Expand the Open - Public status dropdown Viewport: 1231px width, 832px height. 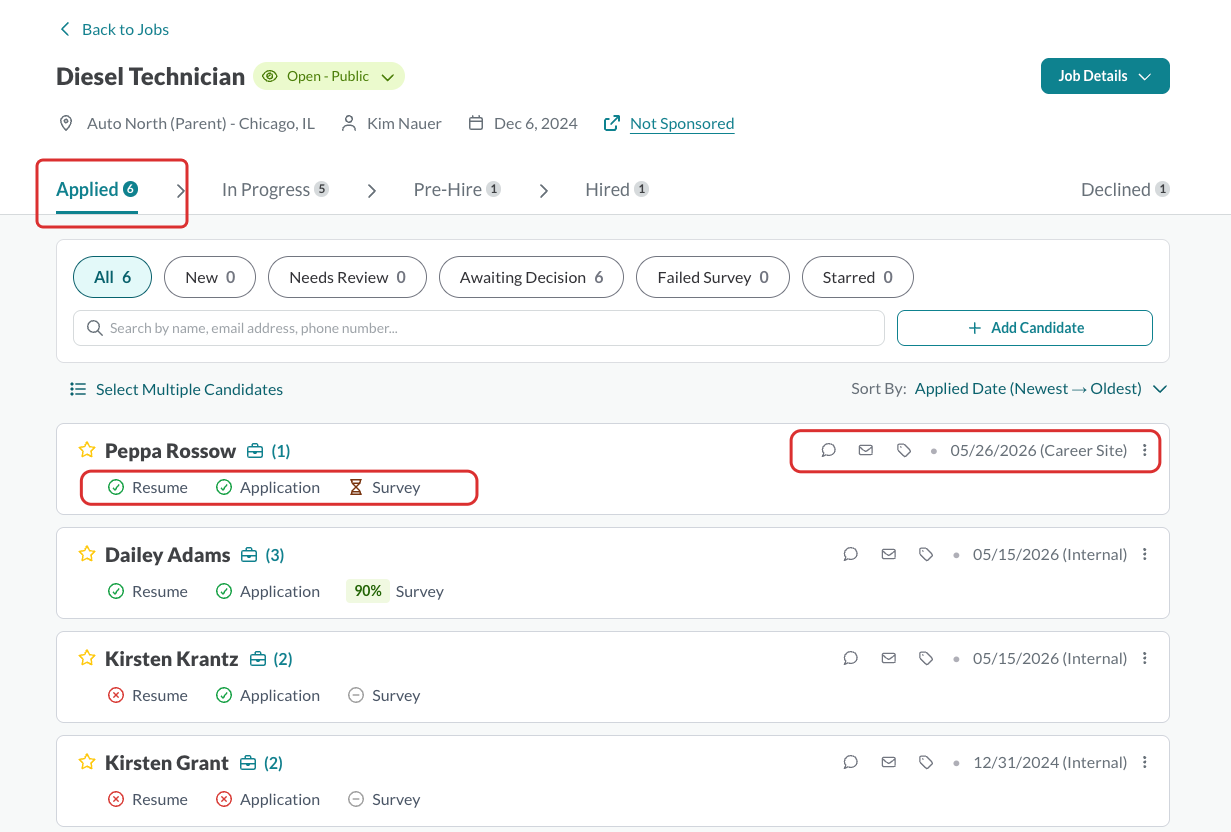point(328,76)
